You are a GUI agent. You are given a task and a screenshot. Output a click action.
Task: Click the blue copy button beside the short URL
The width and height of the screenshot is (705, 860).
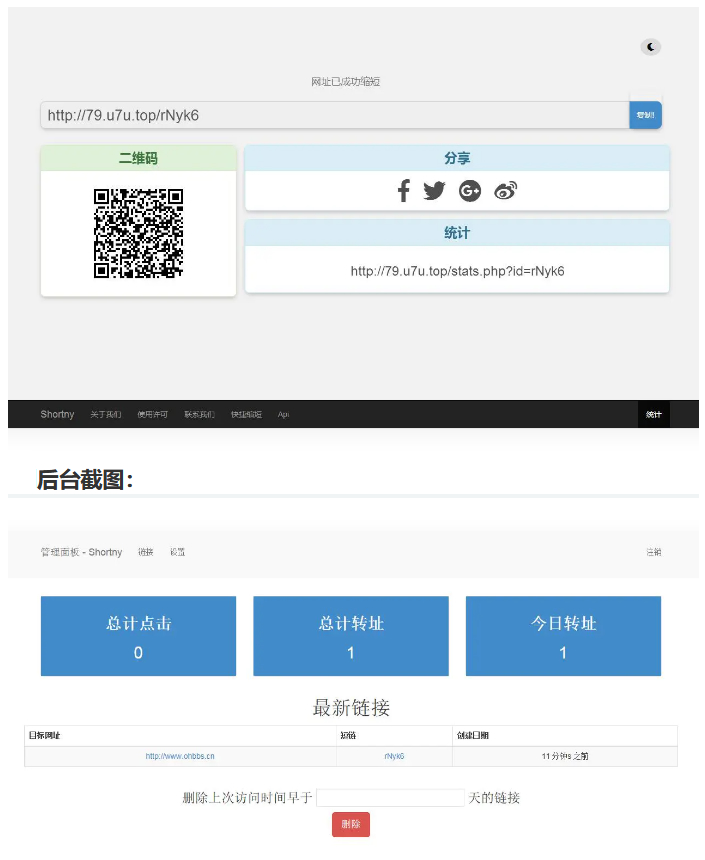(x=645, y=115)
